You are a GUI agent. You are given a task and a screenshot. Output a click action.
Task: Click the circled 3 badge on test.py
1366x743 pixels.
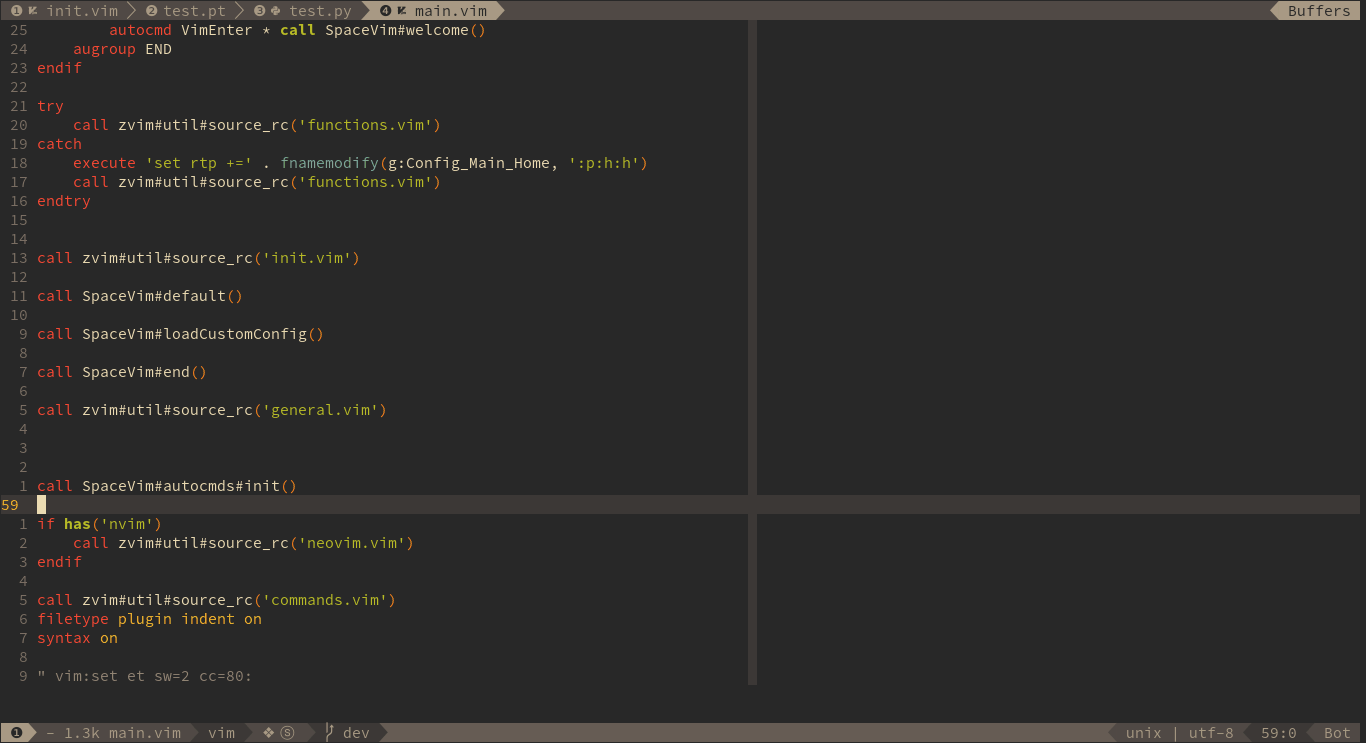pyautogui.click(x=260, y=10)
